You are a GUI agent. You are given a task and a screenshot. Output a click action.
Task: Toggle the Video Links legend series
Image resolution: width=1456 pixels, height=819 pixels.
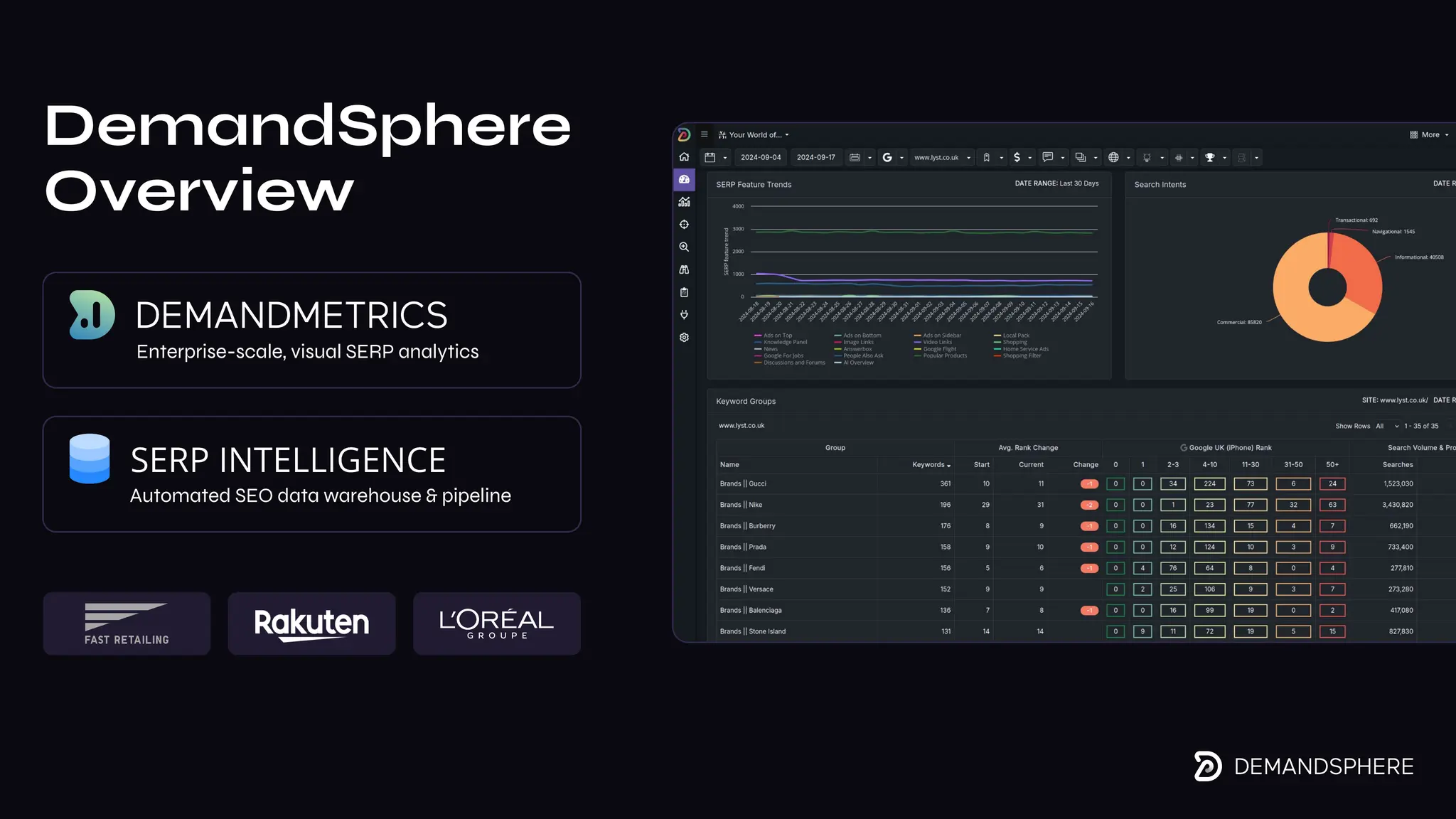click(x=933, y=342)
